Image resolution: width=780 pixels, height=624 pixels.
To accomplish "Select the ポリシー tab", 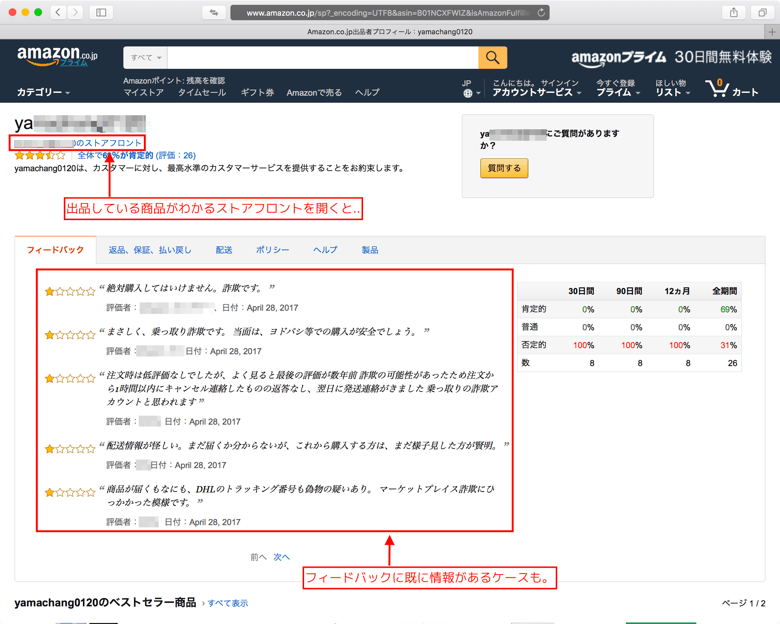I will (x=272, y=250).
